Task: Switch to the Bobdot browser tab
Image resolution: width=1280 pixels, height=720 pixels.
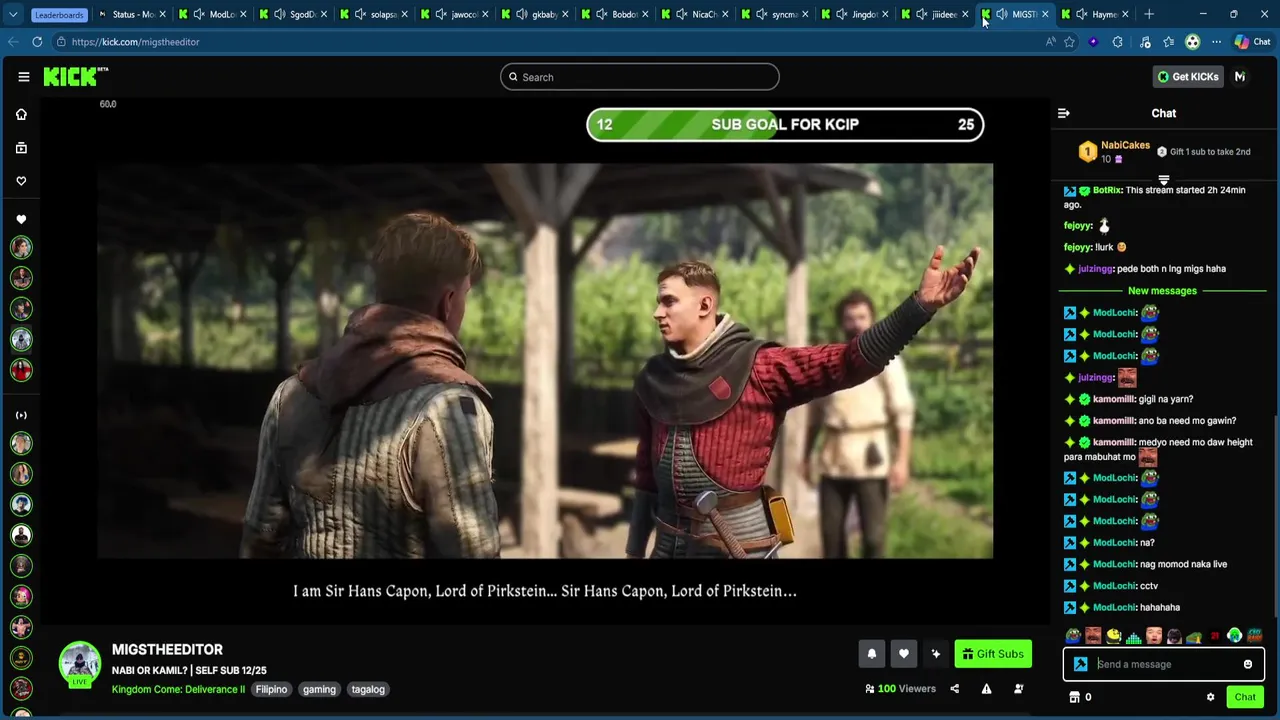Action: (616, 14)
